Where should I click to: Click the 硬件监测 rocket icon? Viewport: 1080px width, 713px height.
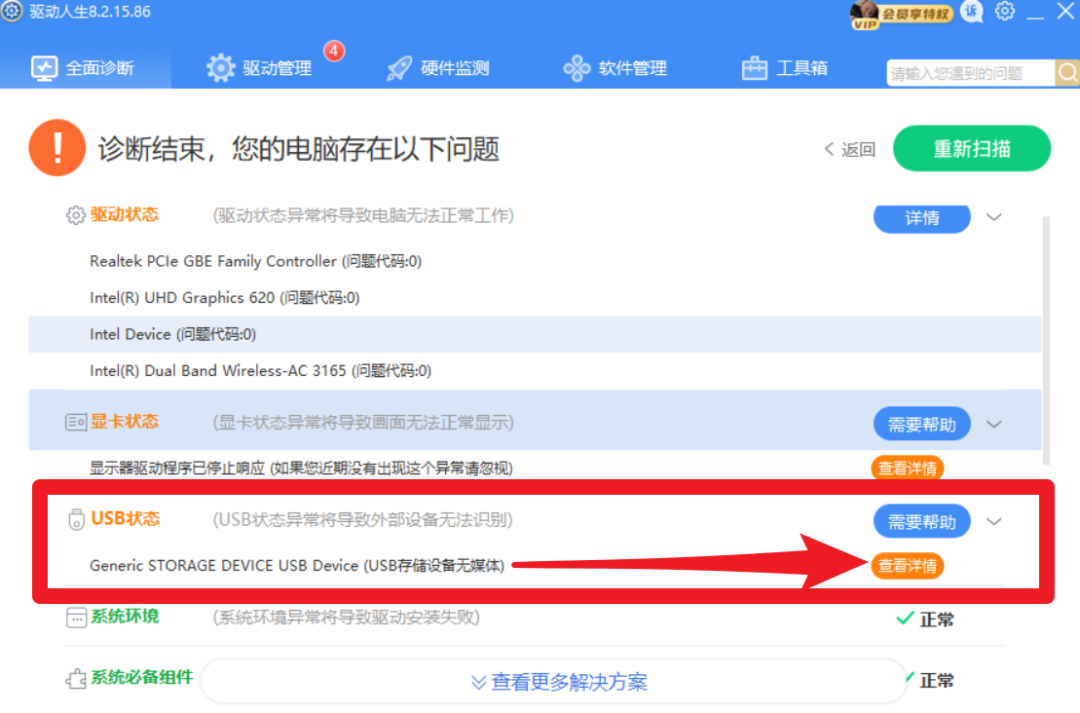[x=399, y=68]
